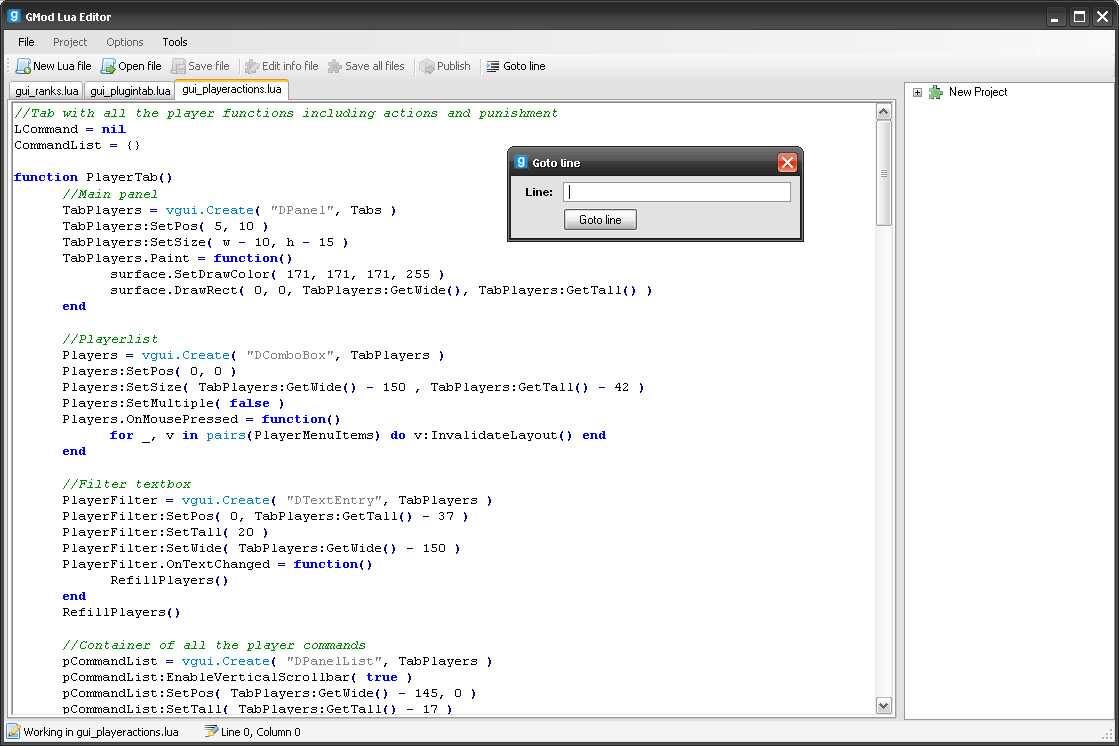Click the "RefillPlayers()" line after end
Image resolution: width=1119 pixels, height=746 pixels.
coord(121,613)
